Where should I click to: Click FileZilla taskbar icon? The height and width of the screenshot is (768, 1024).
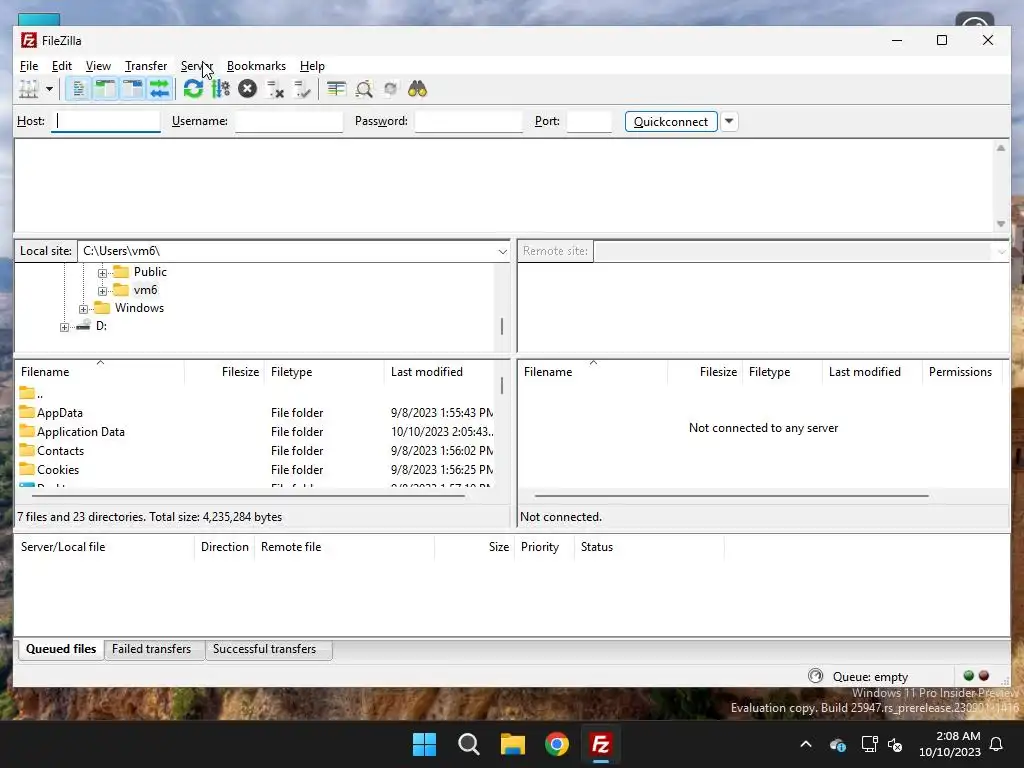pos(601,744)
